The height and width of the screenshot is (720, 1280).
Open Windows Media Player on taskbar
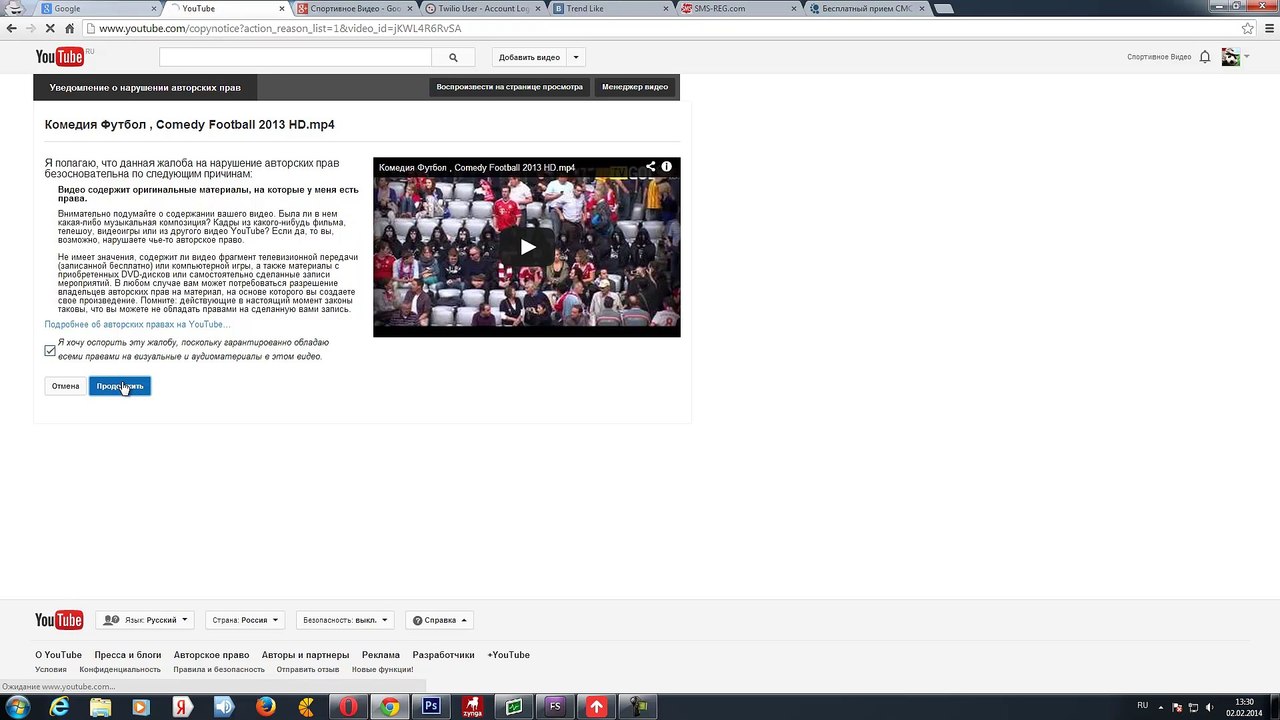(x=141, y=707)
